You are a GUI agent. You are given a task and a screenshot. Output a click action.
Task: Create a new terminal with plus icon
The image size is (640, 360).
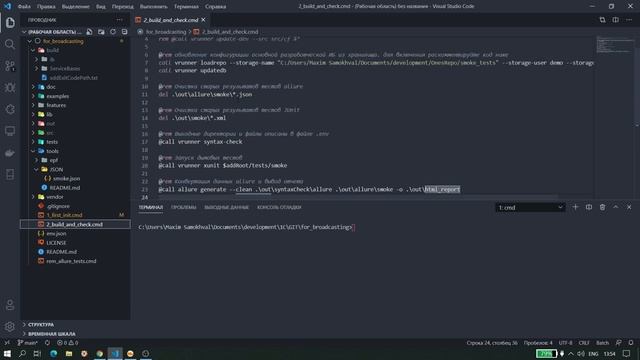coord(575,207)
